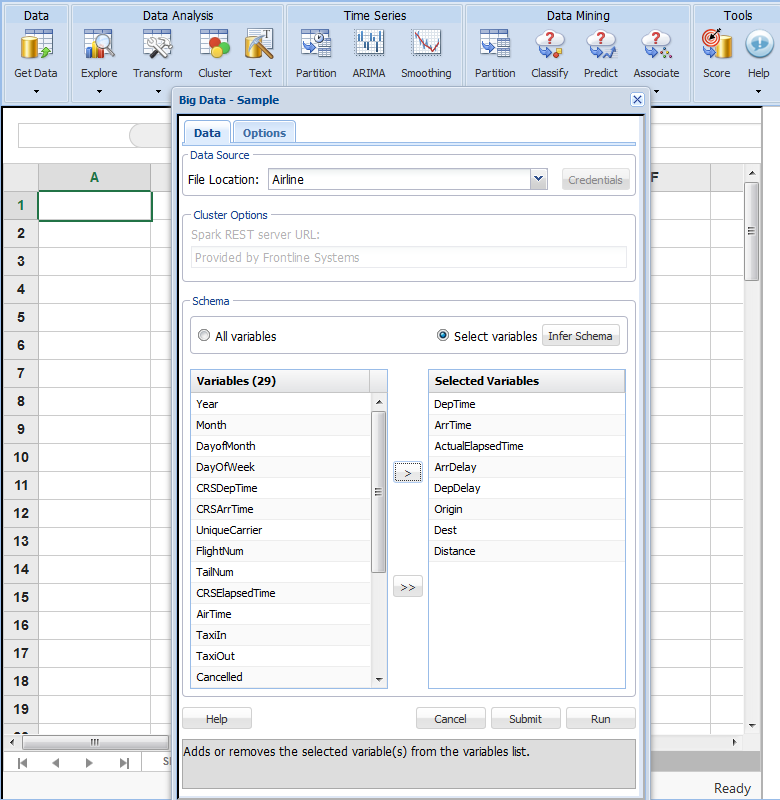This screenshot has width=780, height=800.
Task: Choose the Select variables radio button
Action: [x=443, y=335]
